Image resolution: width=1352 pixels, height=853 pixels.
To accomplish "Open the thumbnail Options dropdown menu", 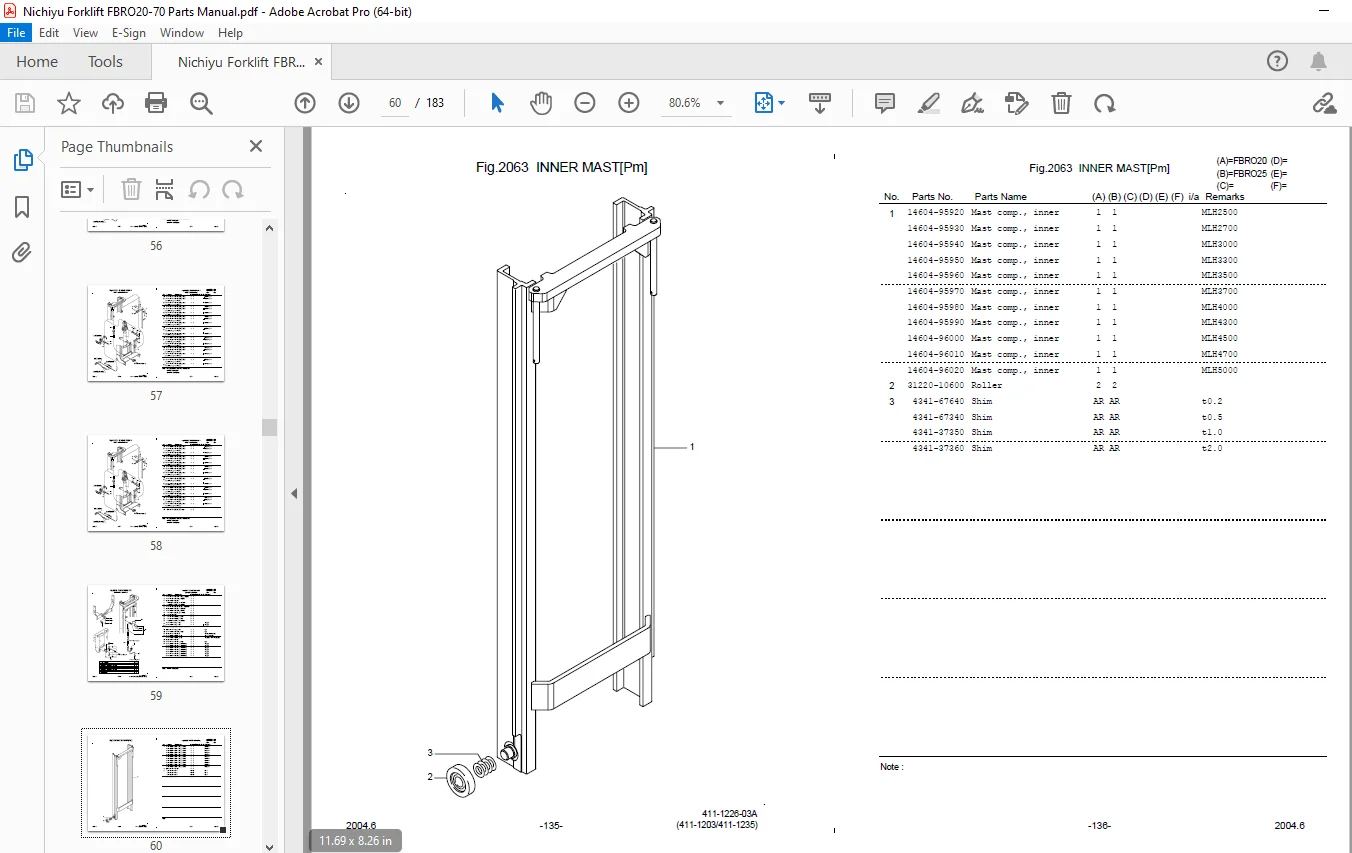I will tap(78, 189).
